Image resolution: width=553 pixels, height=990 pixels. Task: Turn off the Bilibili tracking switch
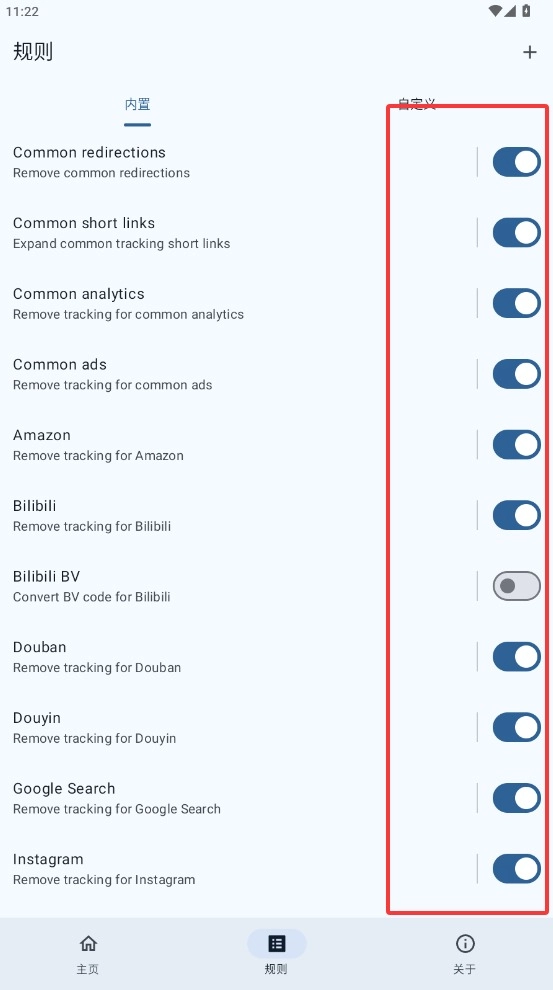pyautogui.click(x=516, y=515)
